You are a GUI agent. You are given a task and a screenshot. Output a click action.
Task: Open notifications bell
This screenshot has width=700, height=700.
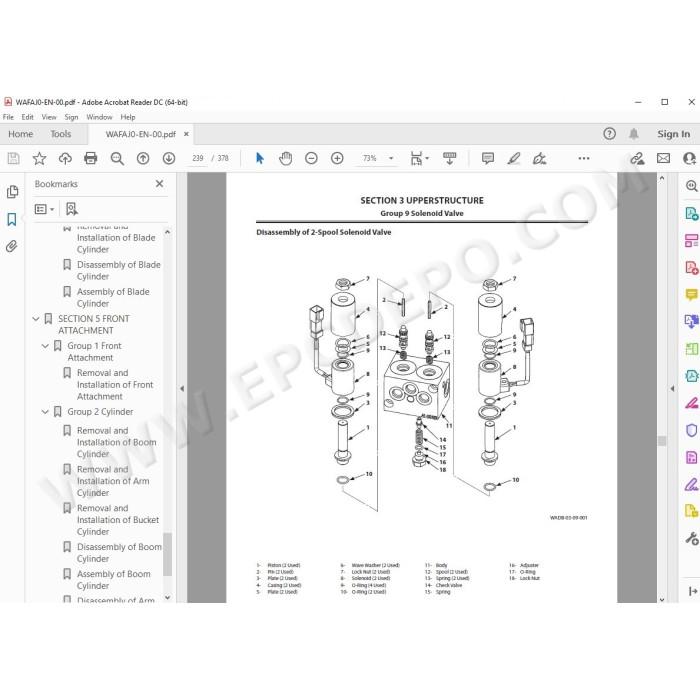coord(633,134)
